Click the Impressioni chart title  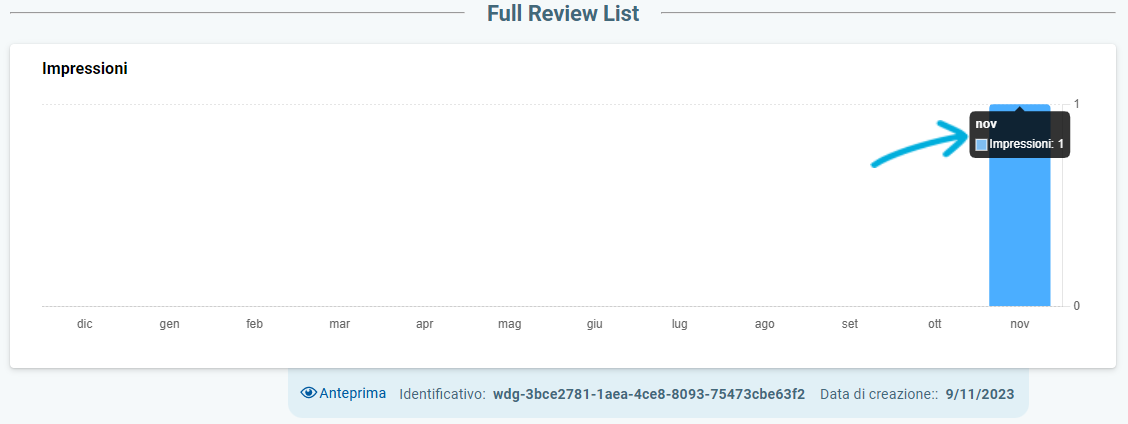tap(85, 69)
